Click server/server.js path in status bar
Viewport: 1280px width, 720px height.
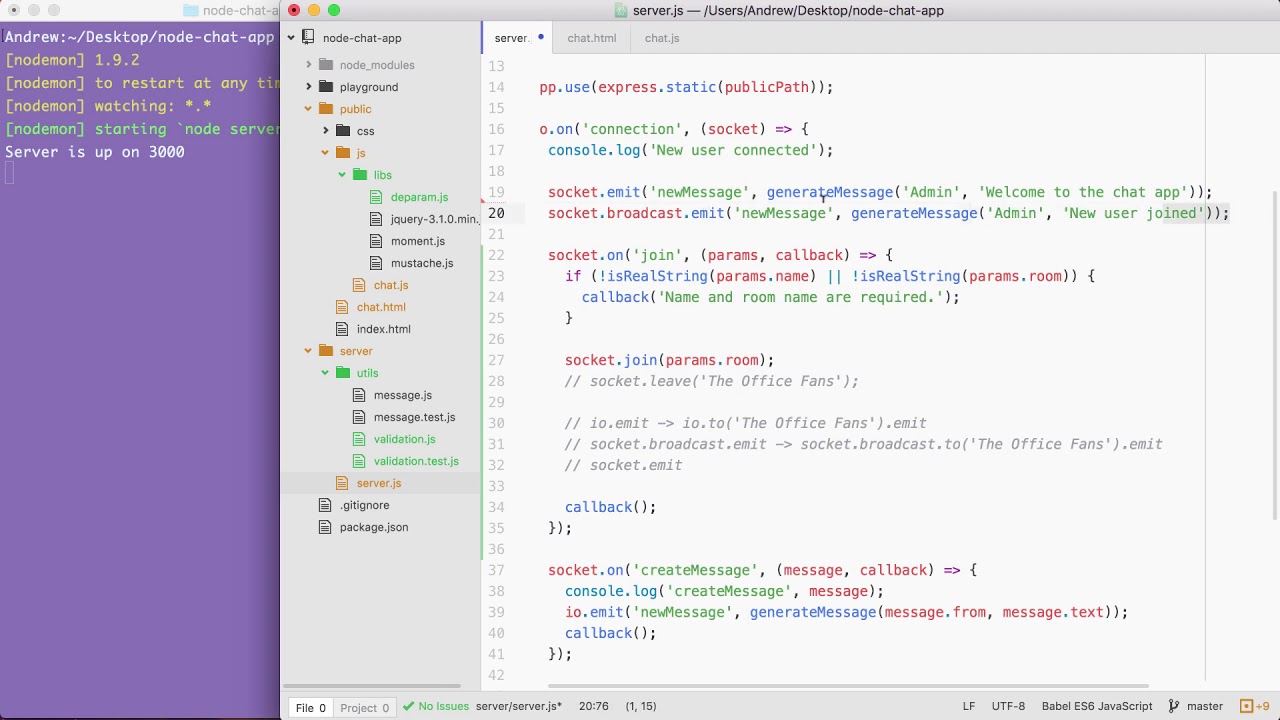click(x=519, y=706)
